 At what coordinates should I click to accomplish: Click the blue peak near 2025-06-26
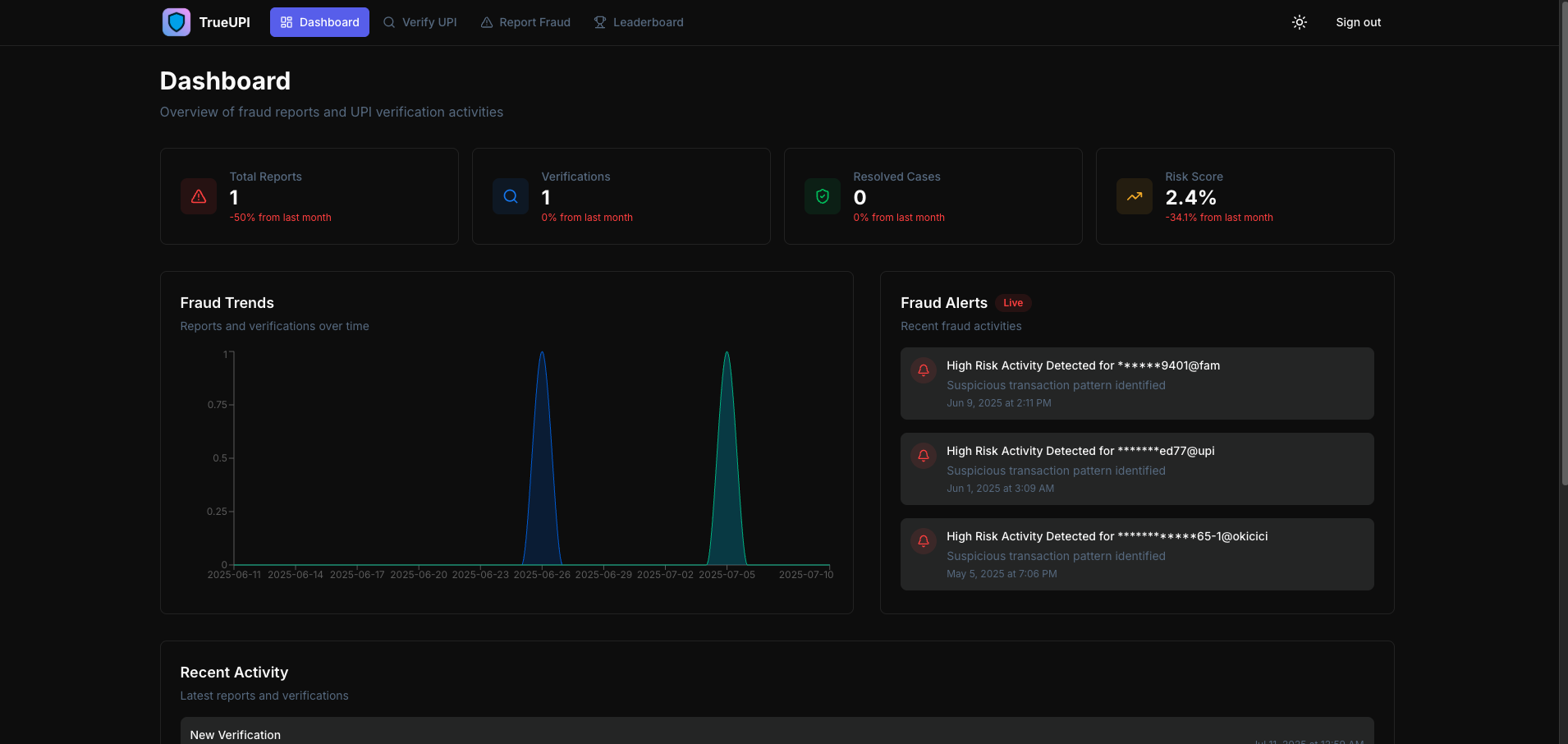point(542,460)
